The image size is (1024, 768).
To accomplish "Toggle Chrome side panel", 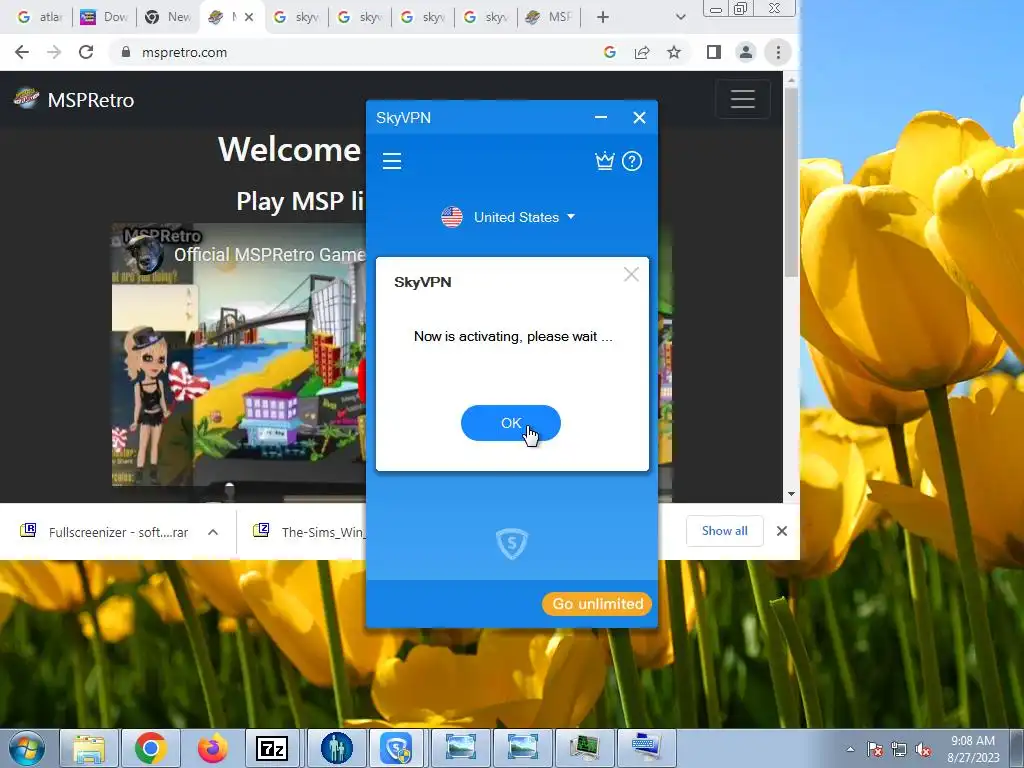I will [x=713, y=52].
